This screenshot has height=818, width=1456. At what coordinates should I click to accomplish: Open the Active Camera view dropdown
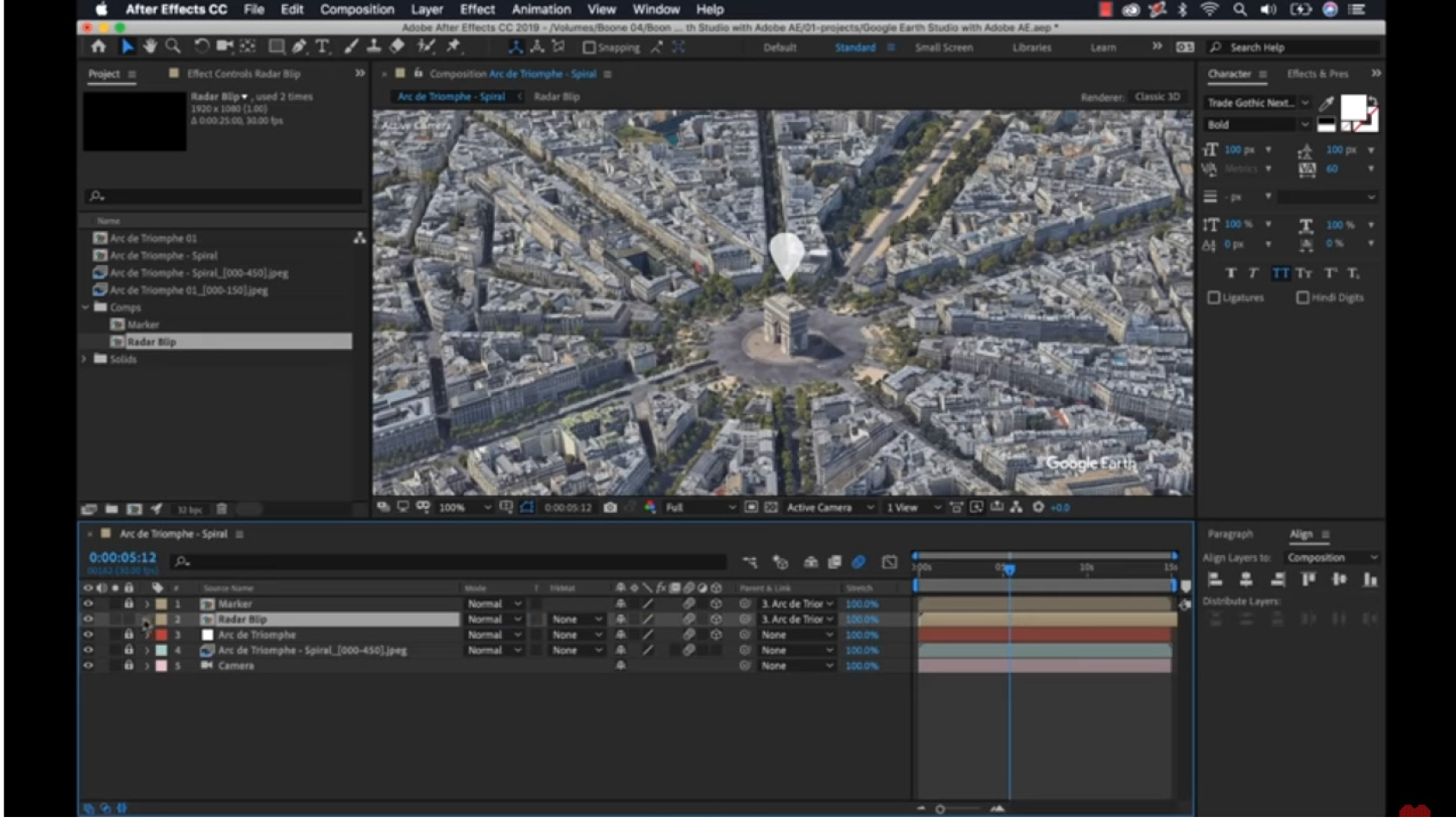point(829,508)
